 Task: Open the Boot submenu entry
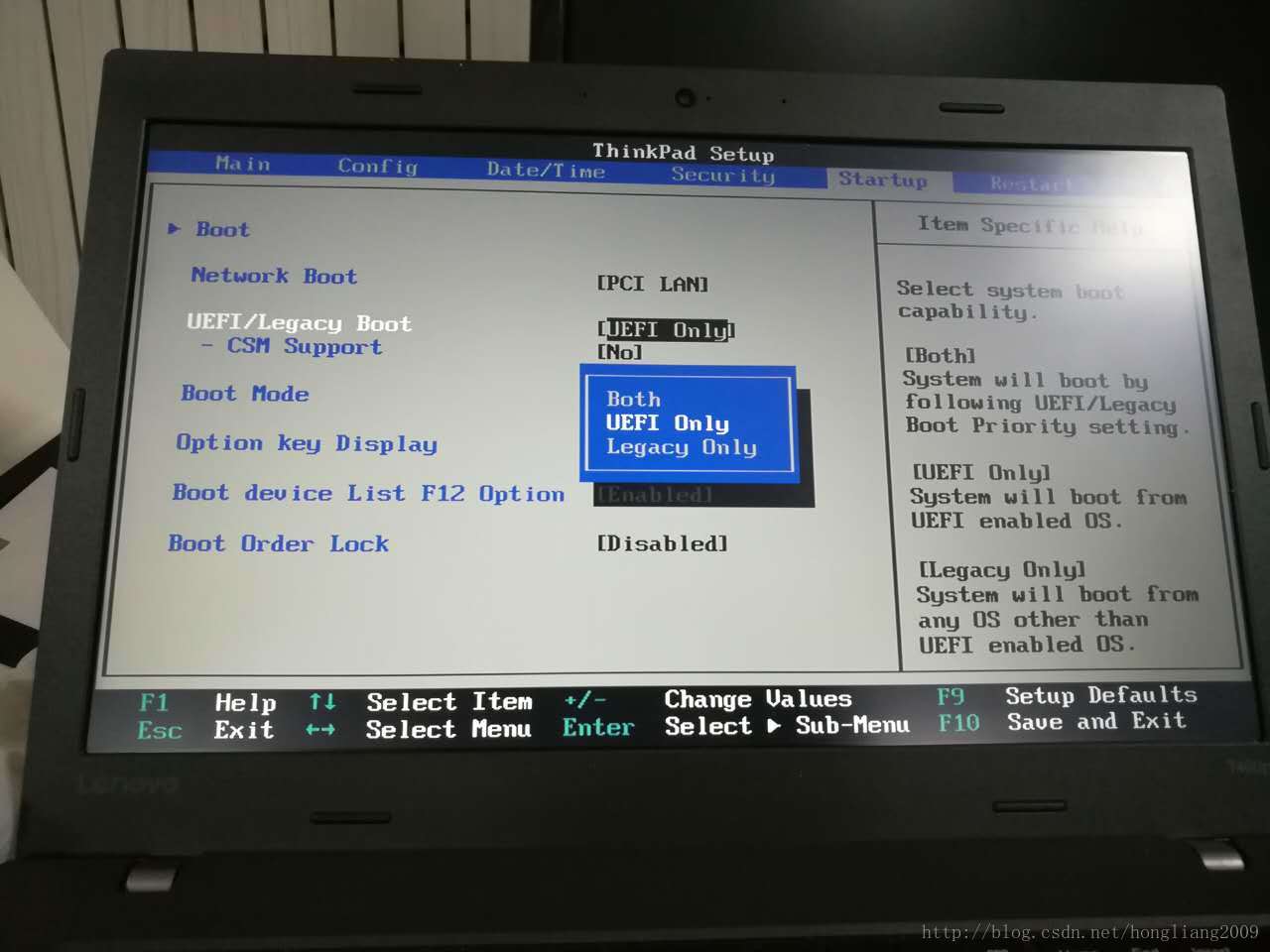[x=222, y=229]
